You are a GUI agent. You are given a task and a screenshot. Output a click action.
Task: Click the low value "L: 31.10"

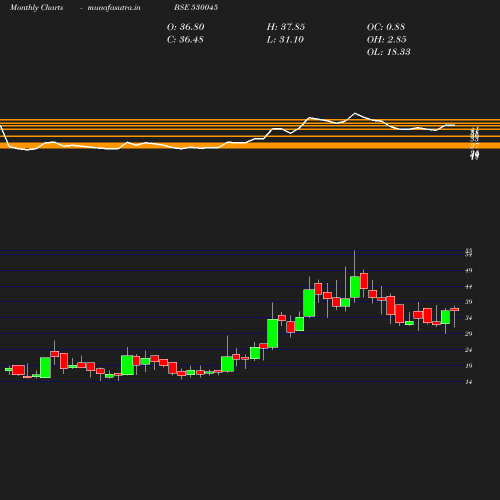coord(285,40)
